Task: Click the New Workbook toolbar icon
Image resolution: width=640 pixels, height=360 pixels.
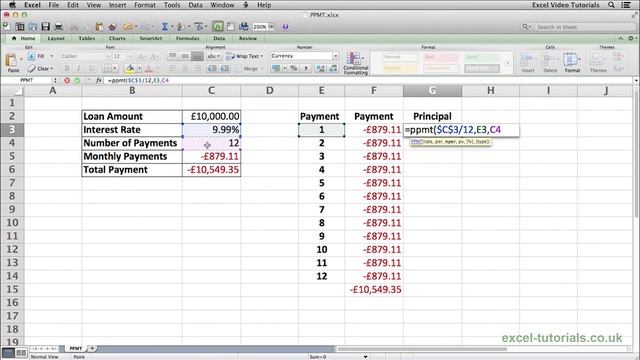Action: [x=7, y=27]
